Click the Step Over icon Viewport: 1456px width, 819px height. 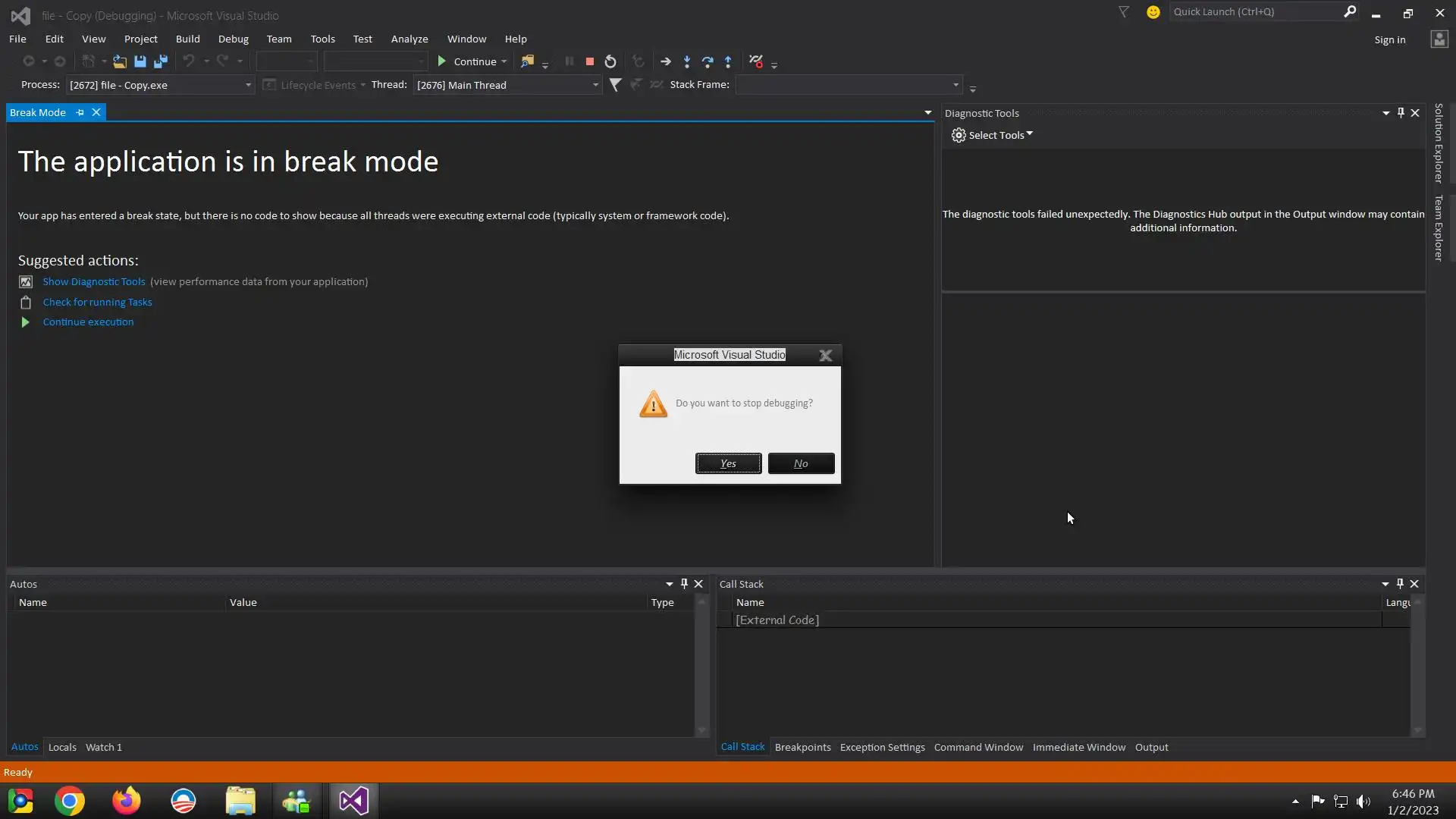coord(708,61)
